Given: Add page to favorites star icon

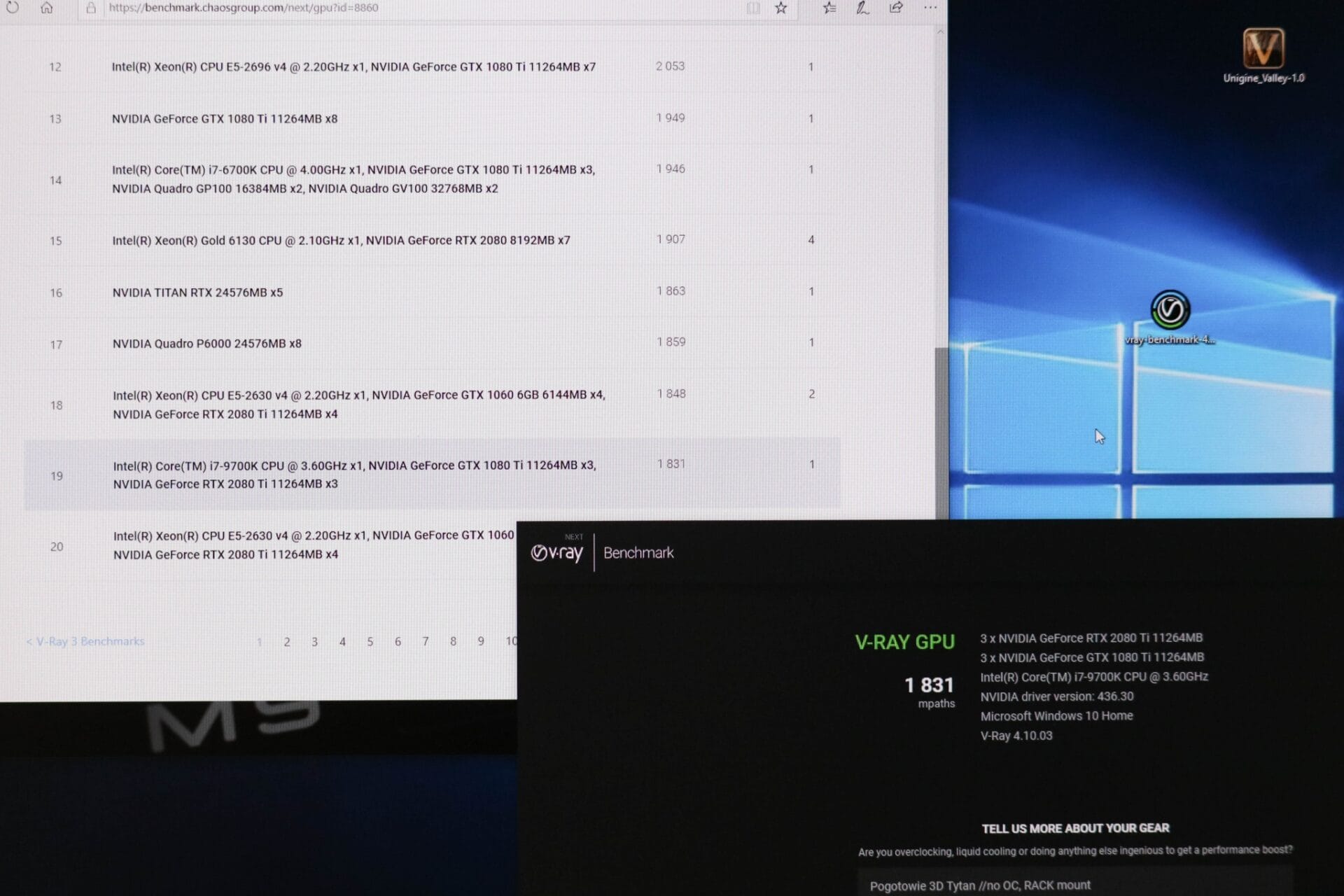Looking at the screenshot, I should tap(781, 8).
